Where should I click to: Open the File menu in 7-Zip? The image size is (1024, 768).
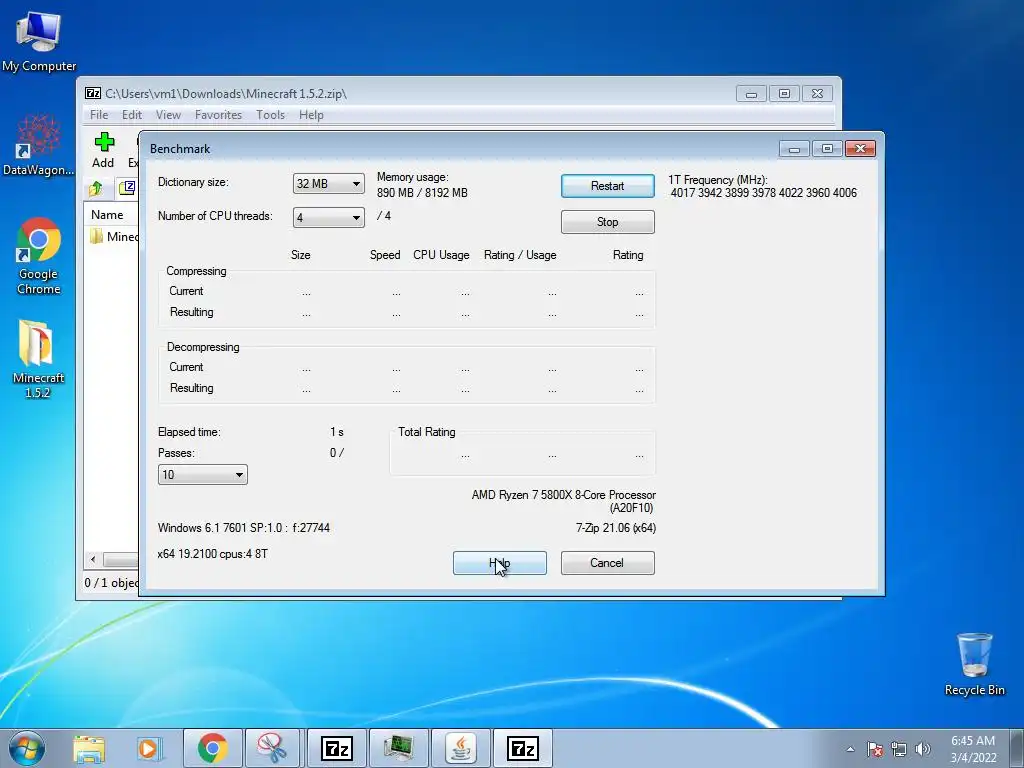[99, 115]
